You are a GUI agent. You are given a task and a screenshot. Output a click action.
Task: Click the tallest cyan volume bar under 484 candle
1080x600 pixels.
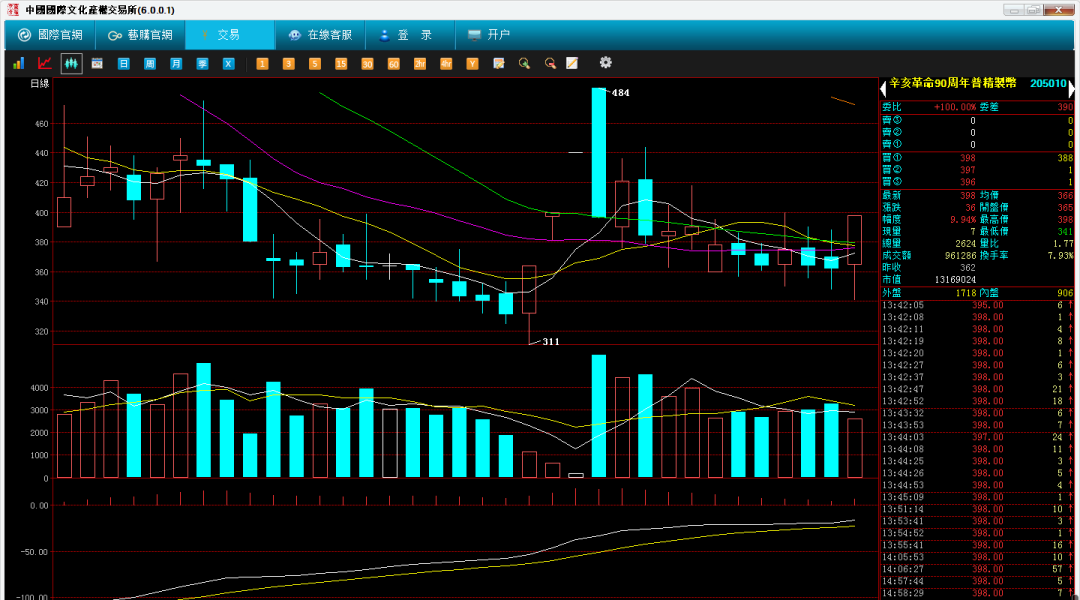pos(599,416)
